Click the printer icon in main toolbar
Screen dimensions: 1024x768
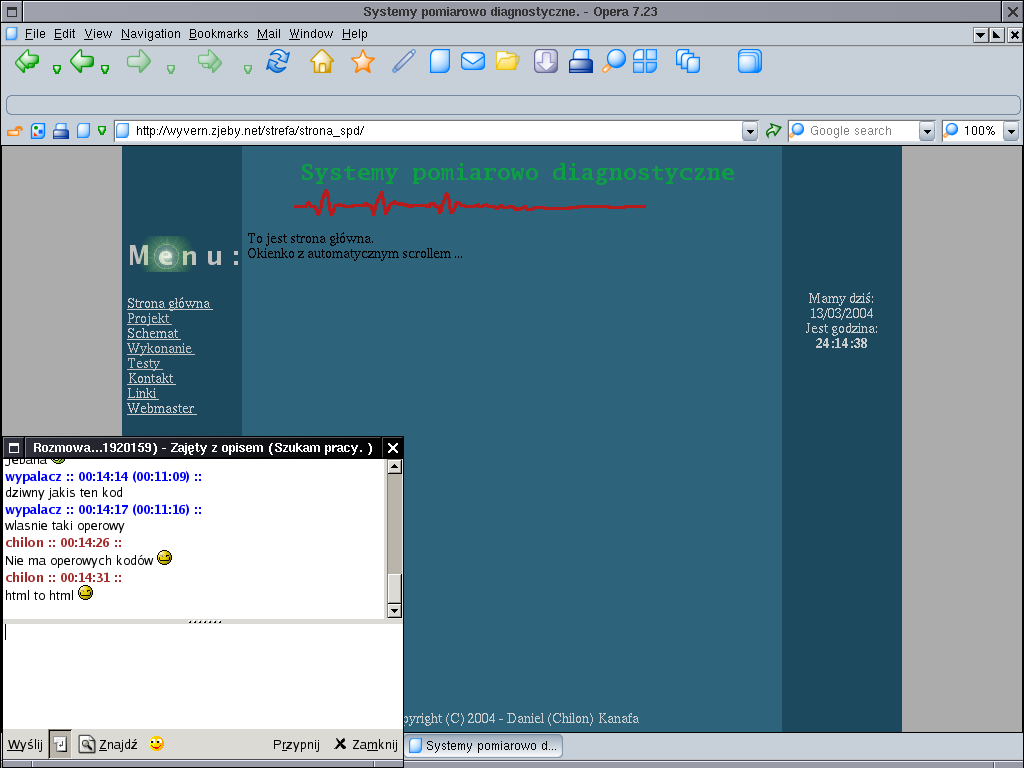click(581, 62)
